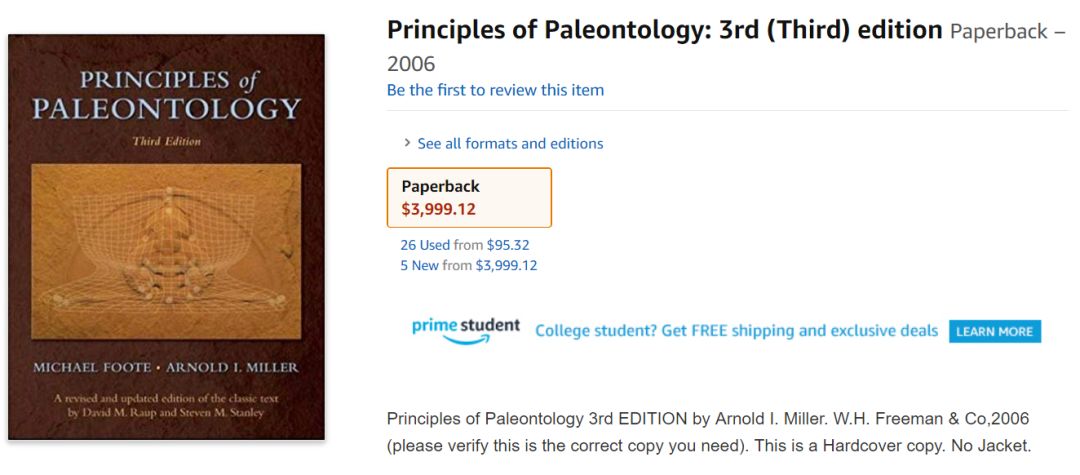Image resolution: width=1080 pixels, height=475 pixels.
Task: Click Be the first to review this item
Action: click(x=495, y=90)
